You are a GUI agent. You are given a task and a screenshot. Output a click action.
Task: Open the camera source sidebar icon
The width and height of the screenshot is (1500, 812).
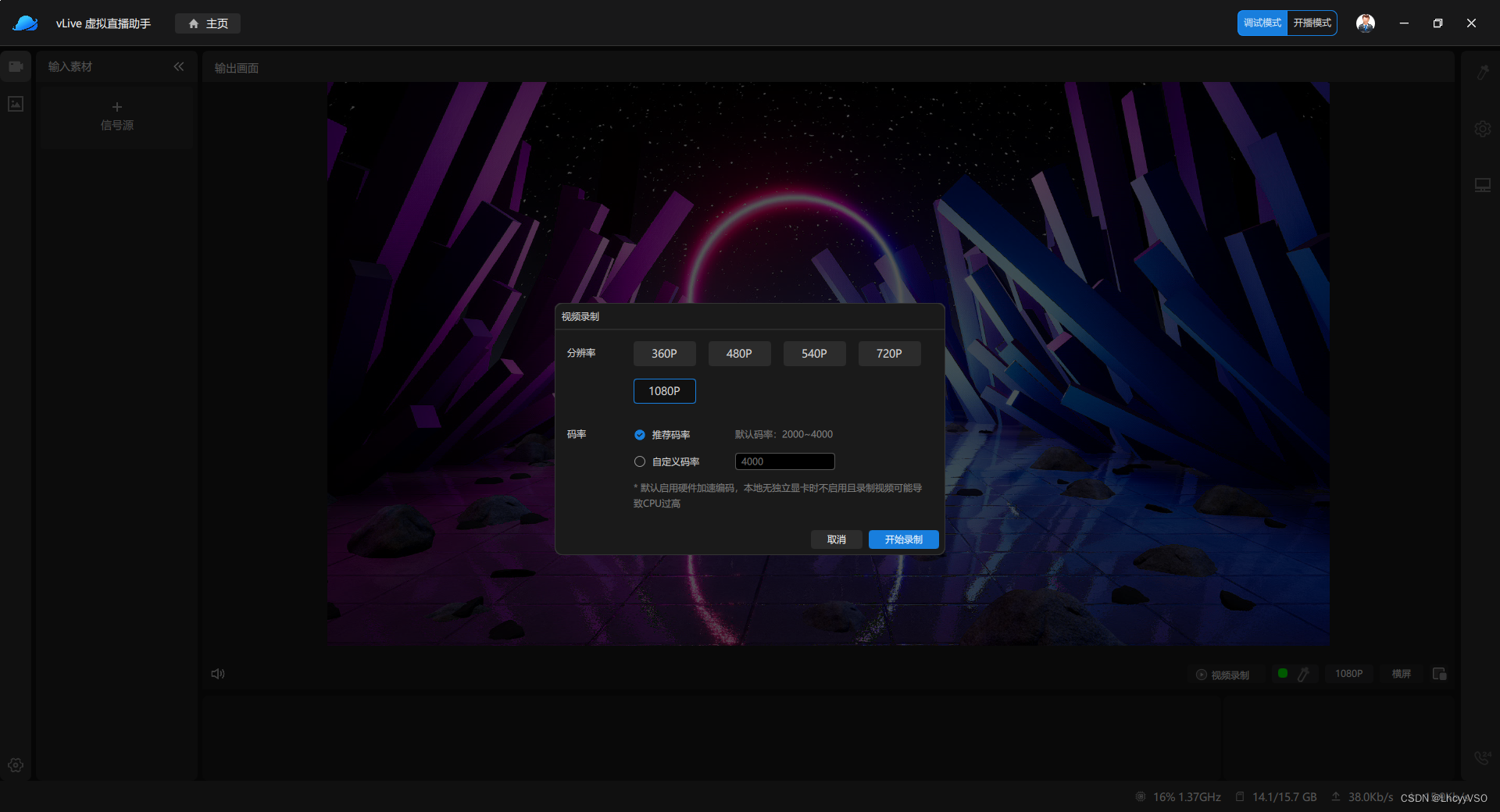(16, 66)
